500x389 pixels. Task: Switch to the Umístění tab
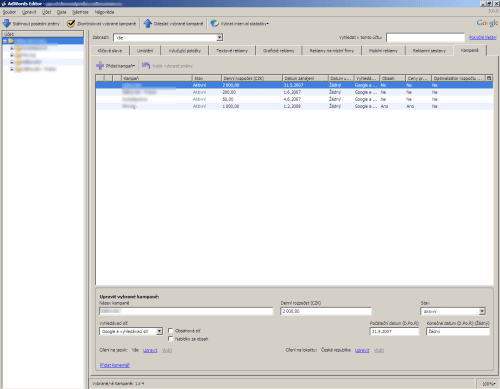(x=145, y=51)
